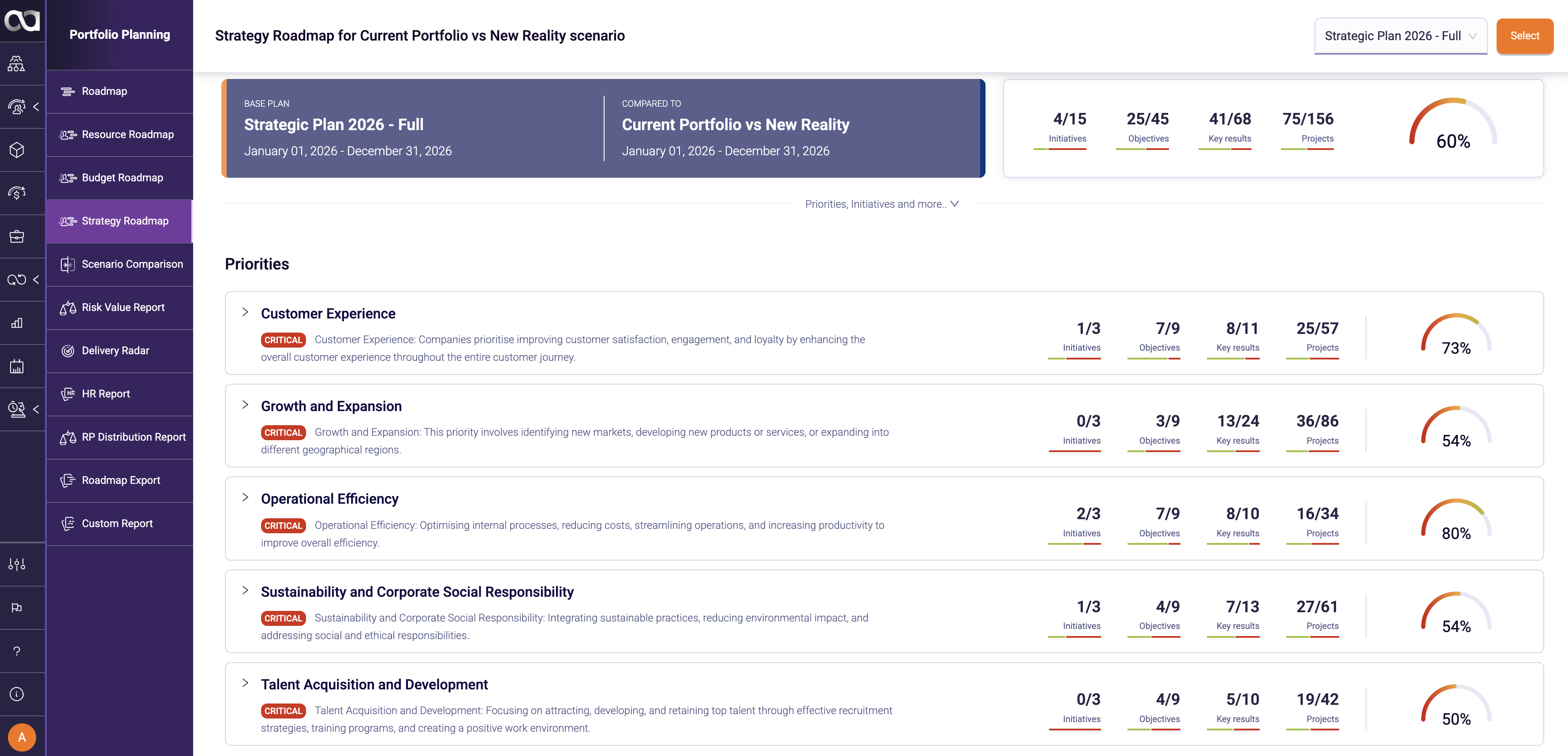The image size is (1568, 756).
Task: Expand Talent Acquisition and Development row
Action: [245, 683]
